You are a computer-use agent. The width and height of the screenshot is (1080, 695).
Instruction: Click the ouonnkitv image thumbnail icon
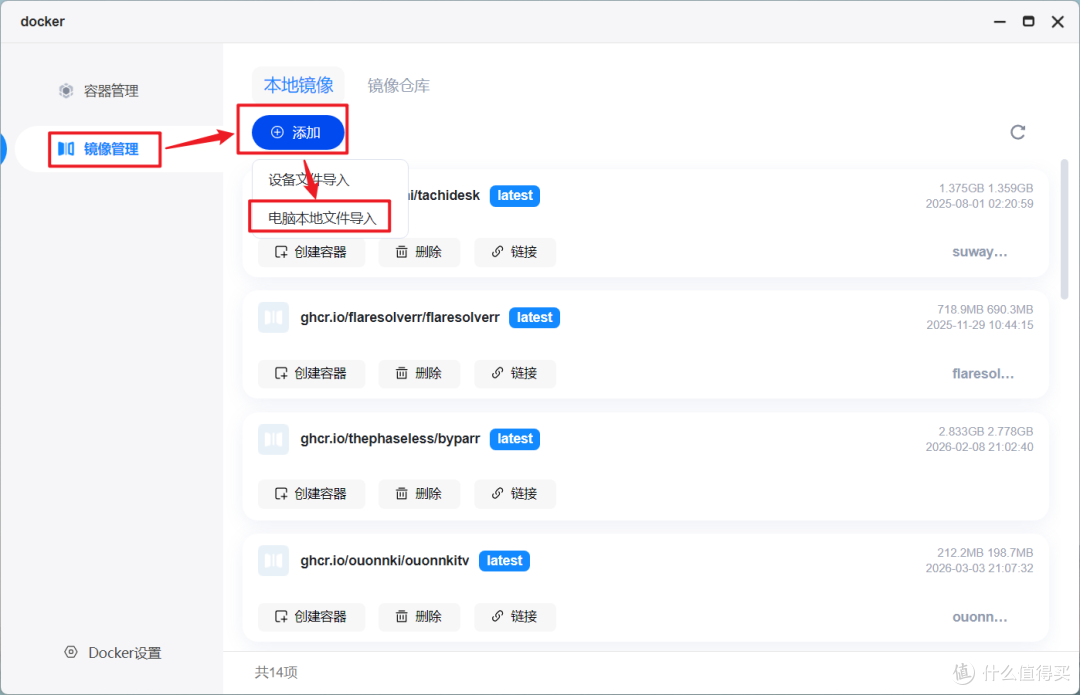[x=273, y=561]
